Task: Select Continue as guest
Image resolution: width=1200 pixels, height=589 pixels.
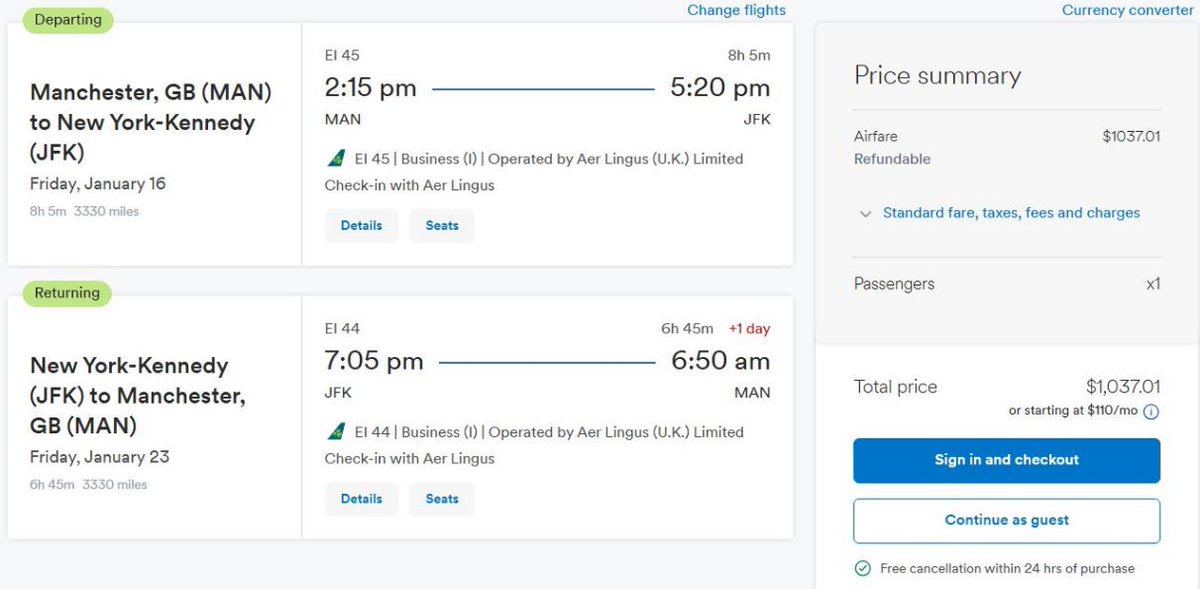Action: pyautogui.click(x=1007, y=520)
